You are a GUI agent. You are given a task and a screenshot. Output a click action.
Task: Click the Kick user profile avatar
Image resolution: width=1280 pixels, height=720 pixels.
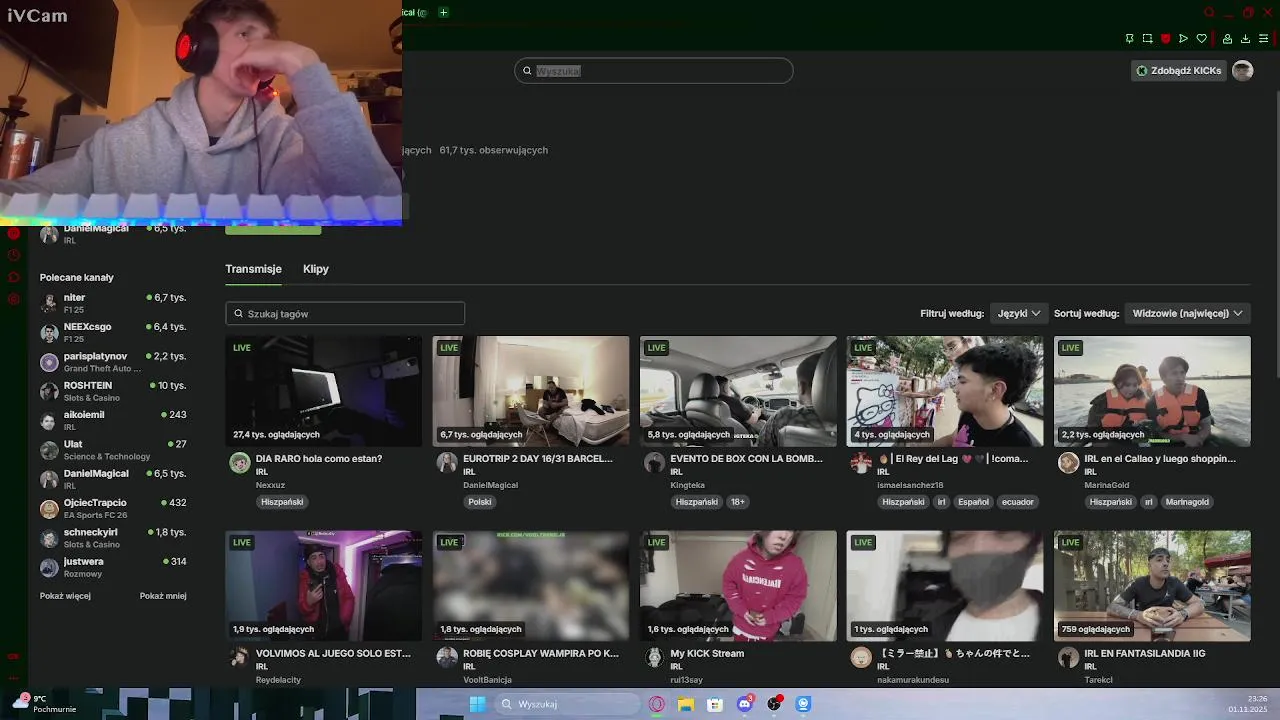[x=1242, y=70]
